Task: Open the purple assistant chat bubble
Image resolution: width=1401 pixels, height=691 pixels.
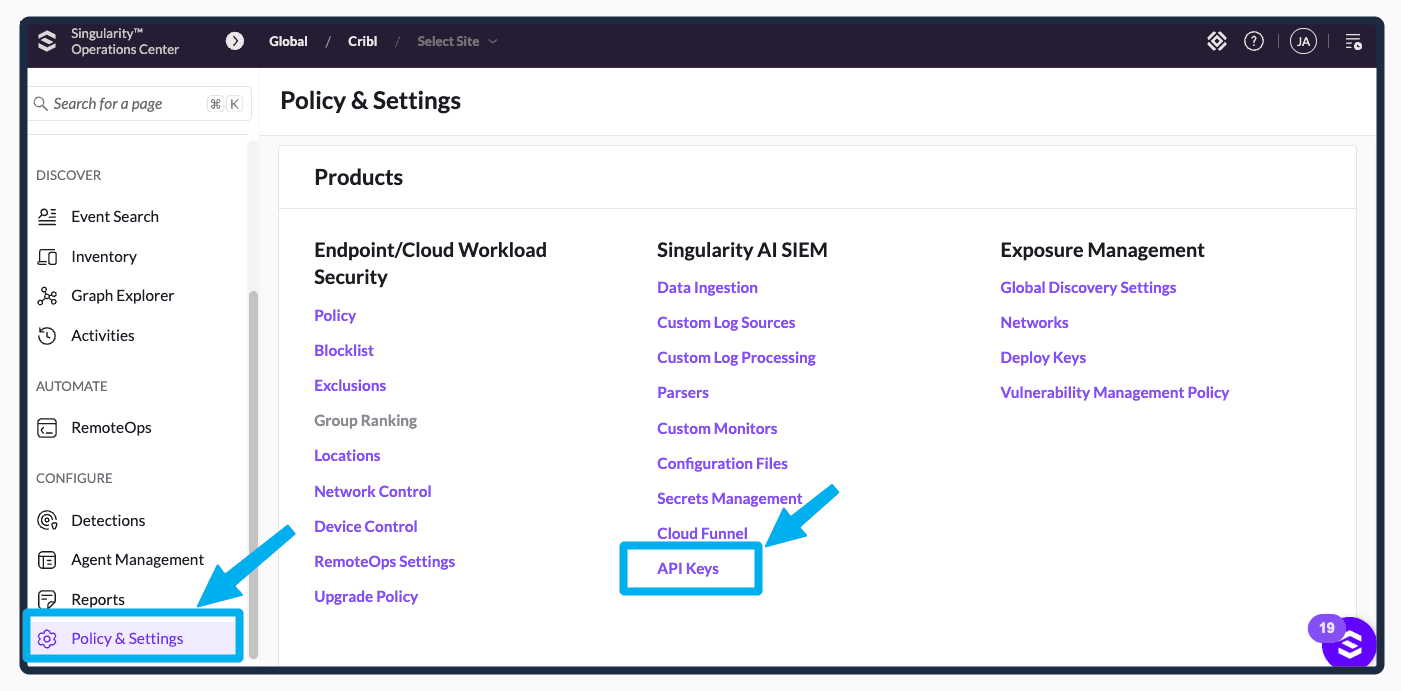Action: pos(1349,645)
